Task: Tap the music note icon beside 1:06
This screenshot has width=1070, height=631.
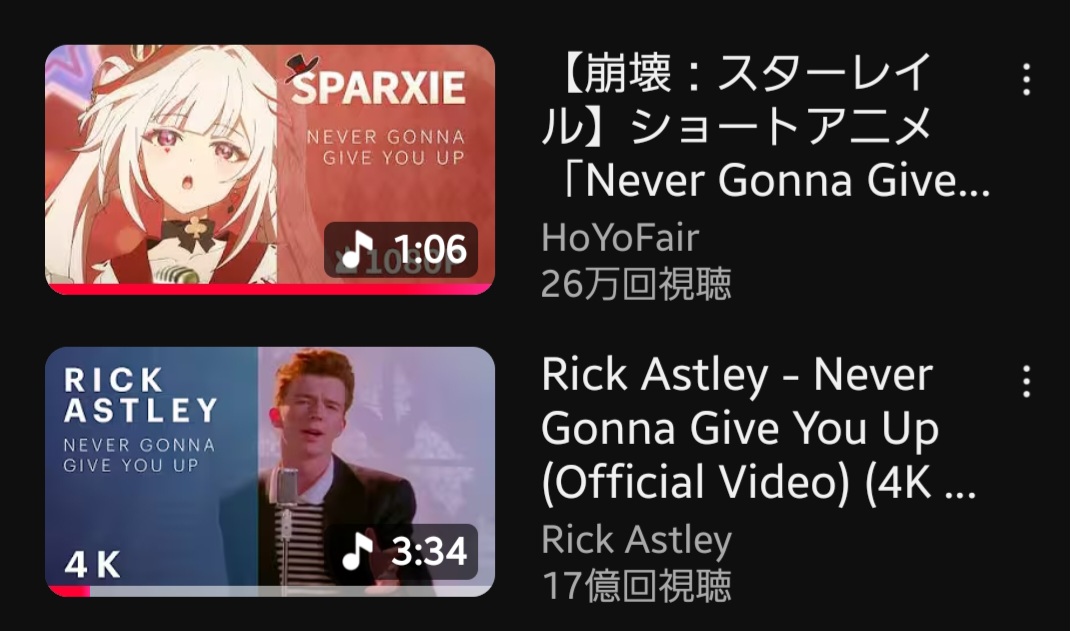Action: click(x=357, y=249)
